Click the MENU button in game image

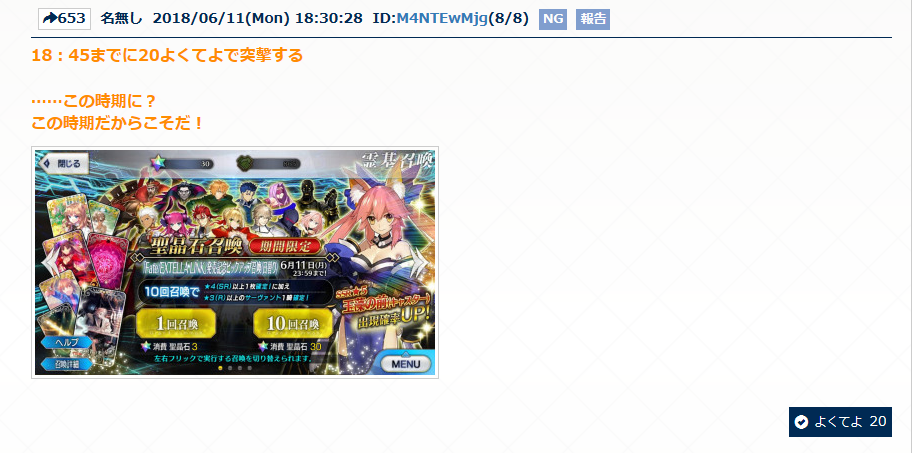pos(407,364)
